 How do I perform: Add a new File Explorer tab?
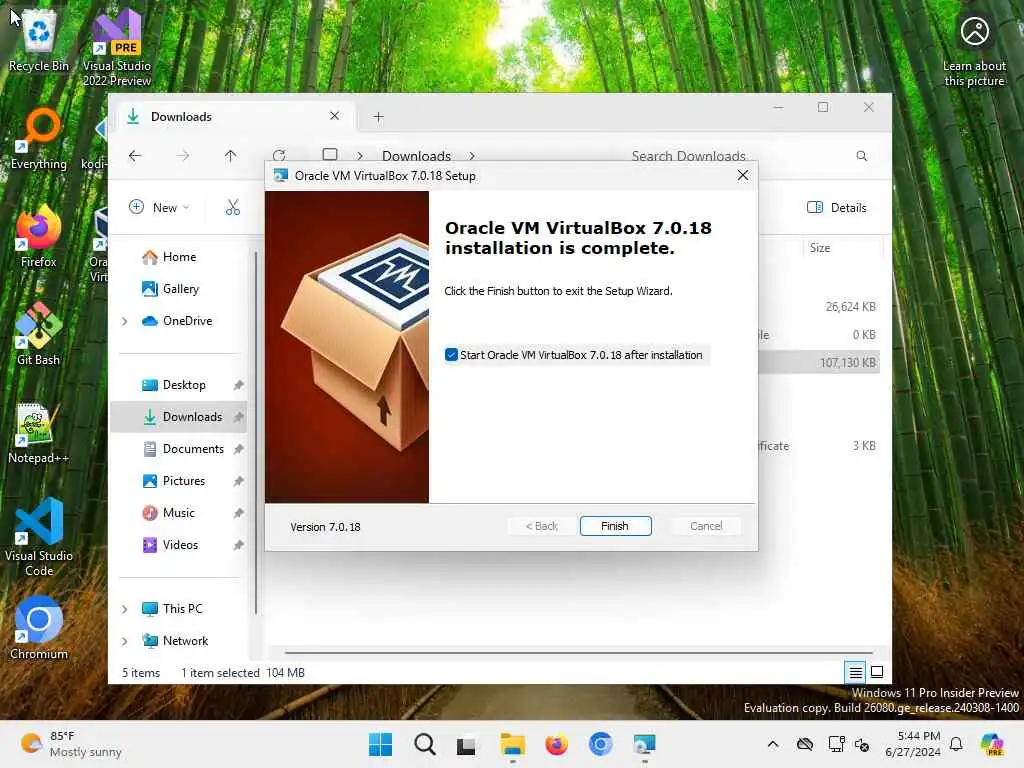[x=378, y=116]
